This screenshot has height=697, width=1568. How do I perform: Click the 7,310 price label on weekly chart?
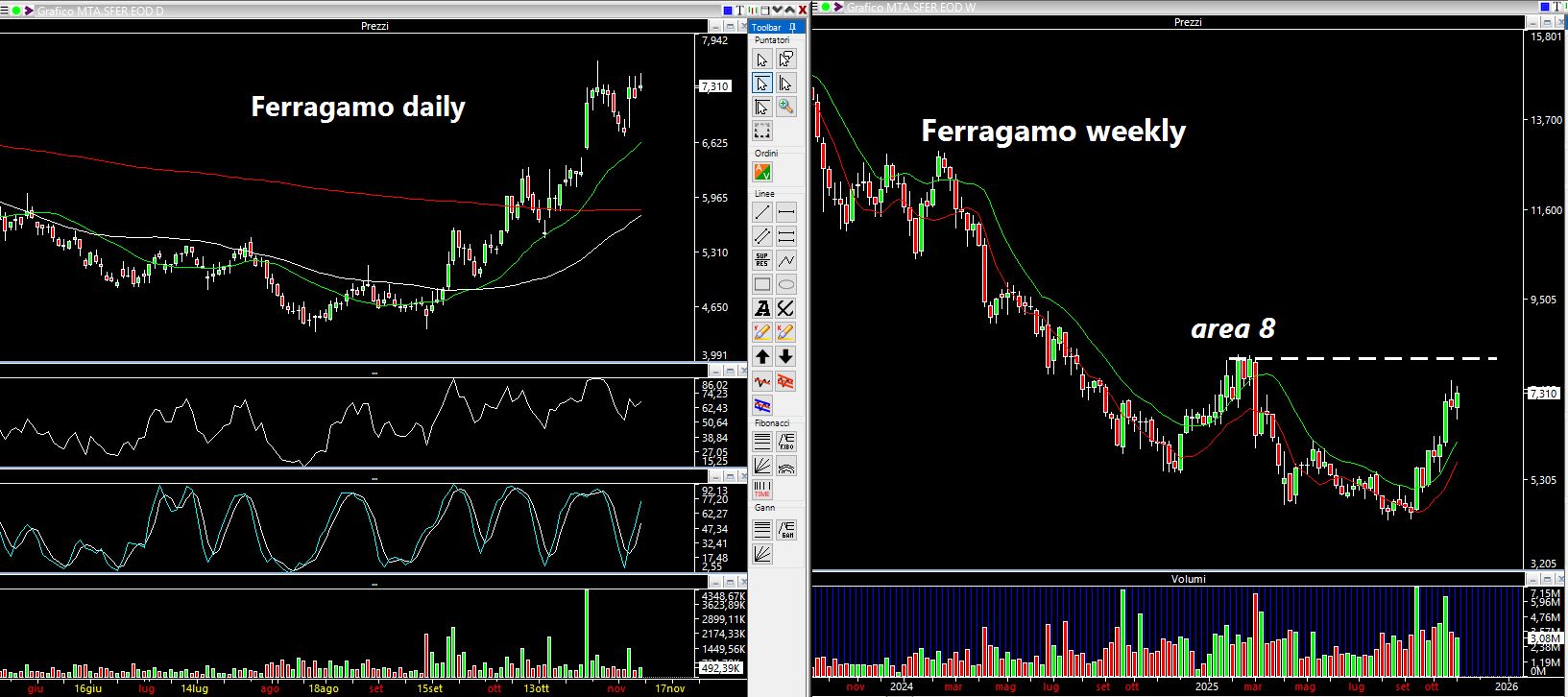pos(1542,394)
